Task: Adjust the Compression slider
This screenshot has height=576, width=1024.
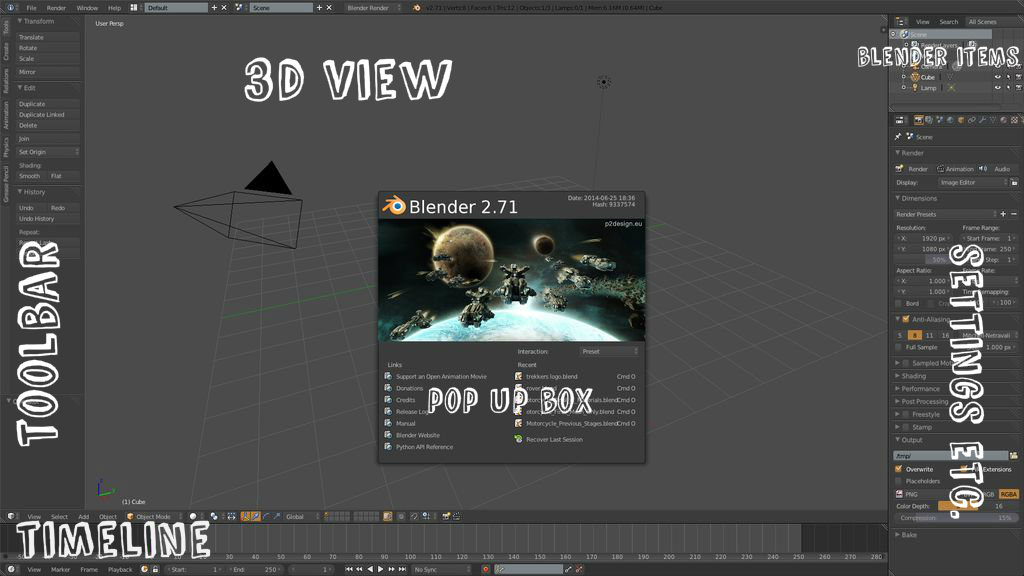Action: point(956,518)
